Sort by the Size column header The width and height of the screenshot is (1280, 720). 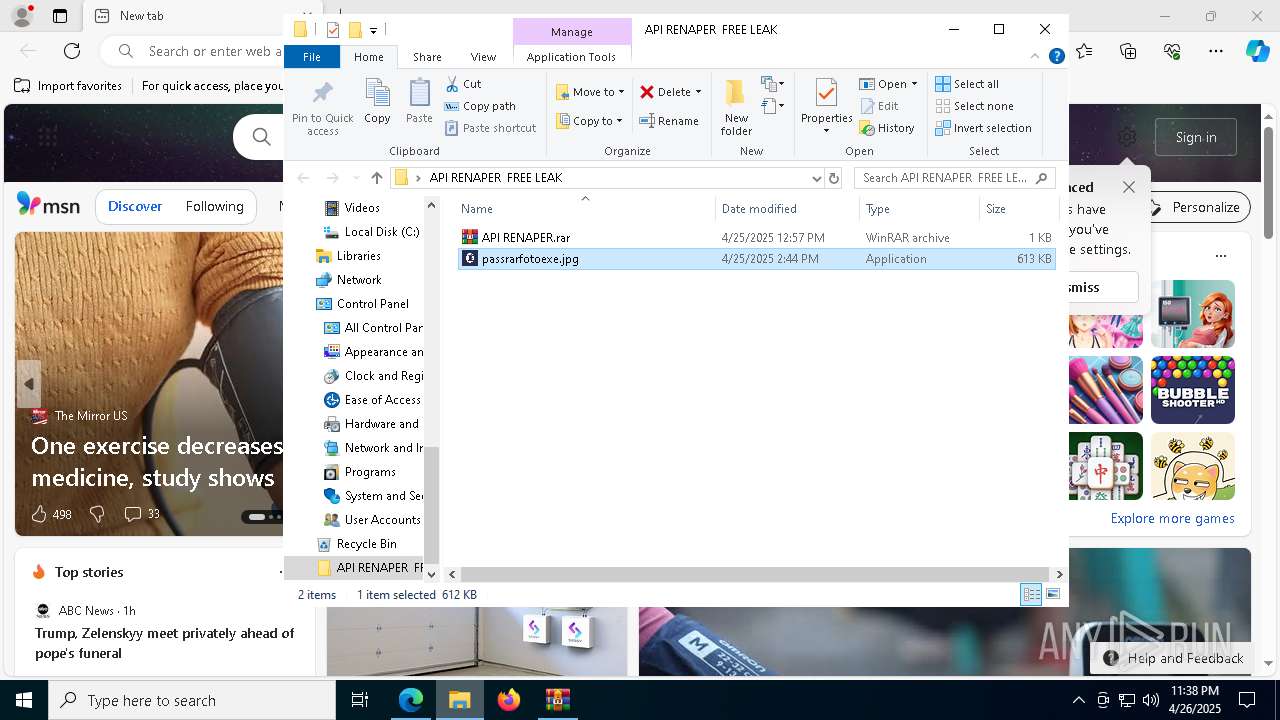coord(1018,209)
